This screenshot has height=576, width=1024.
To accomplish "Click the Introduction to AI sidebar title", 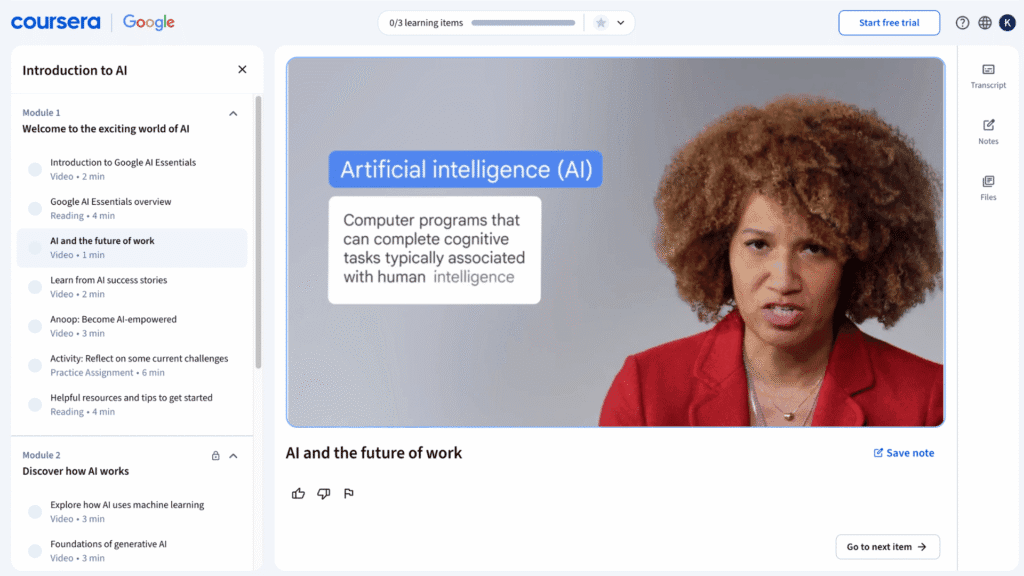I will tap(75, 70).
